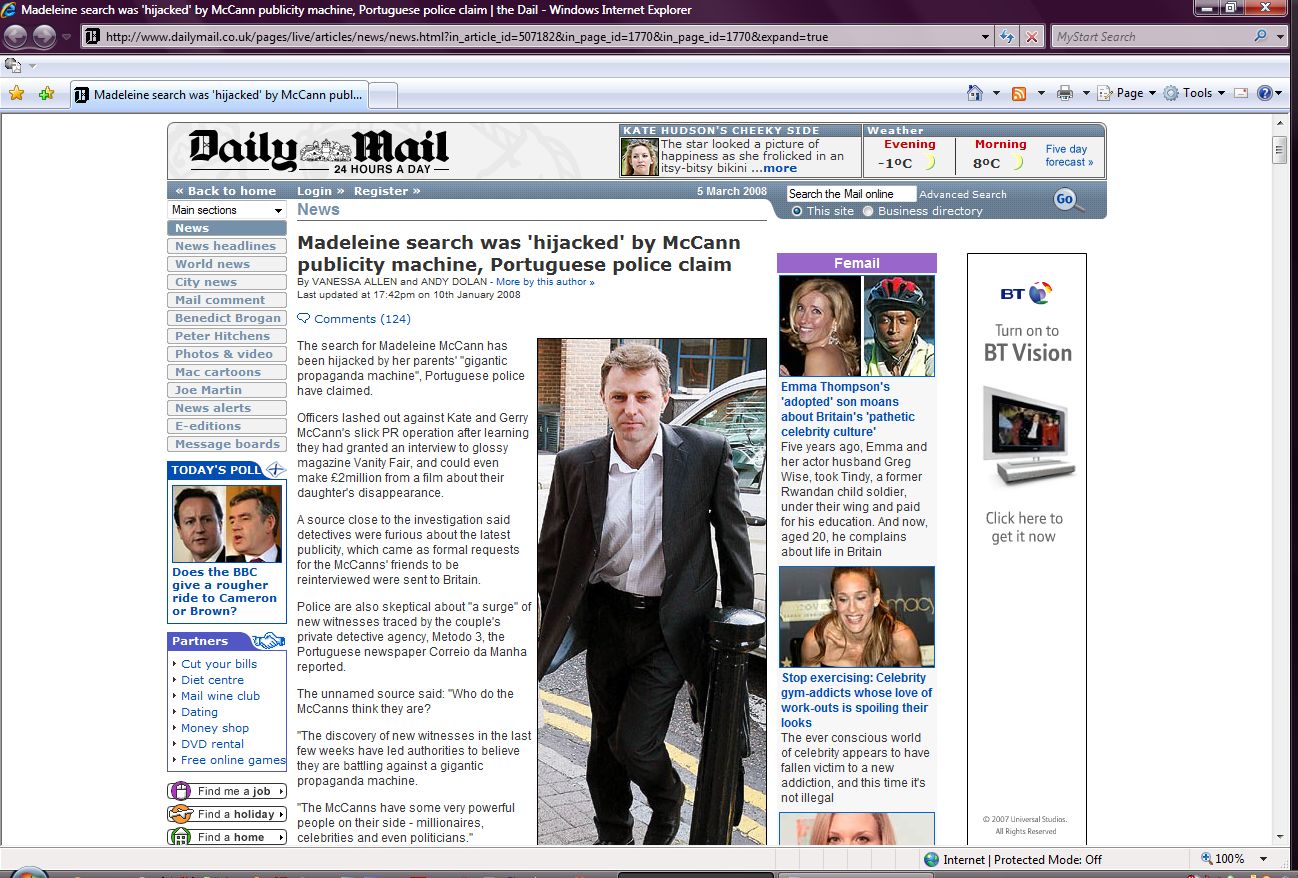Viewport: 1298px width, 878px height.
Task: Click the "Back to home" link
Action: 226,191
